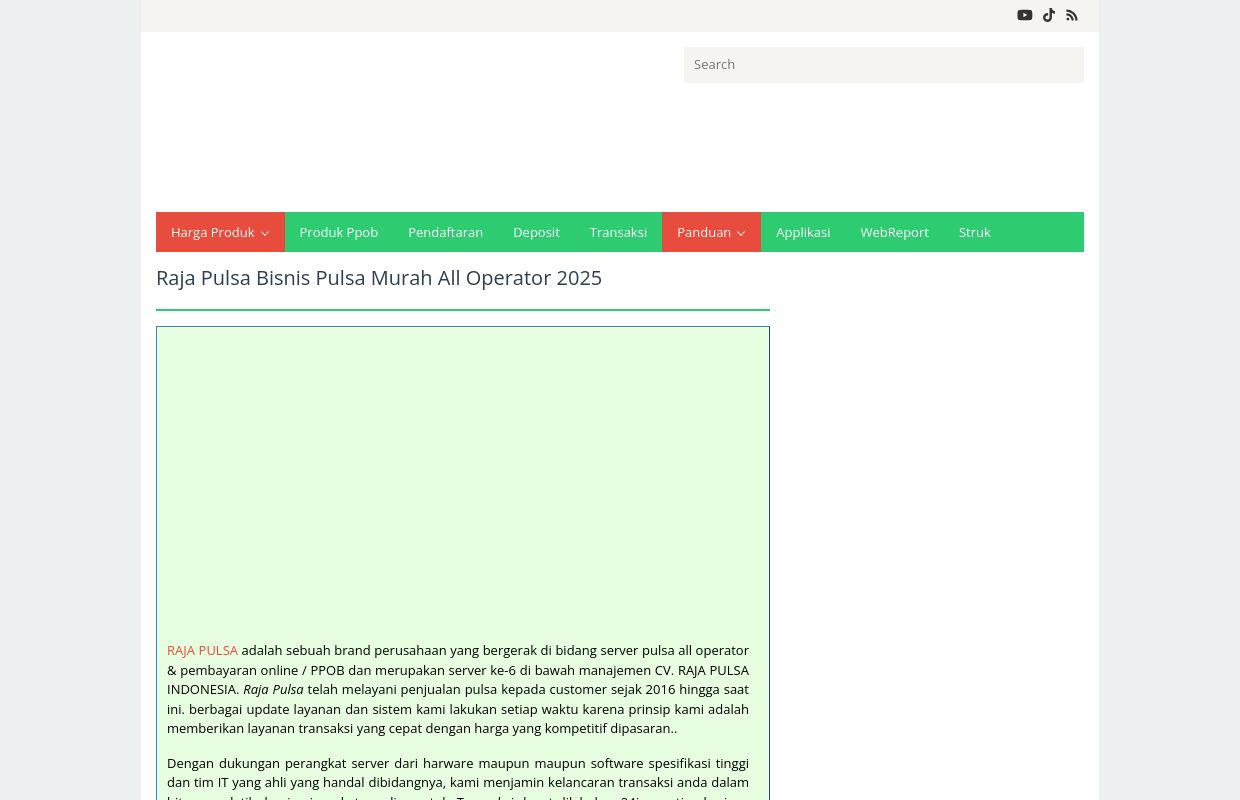Go to the Pendaftaran page

445,232
